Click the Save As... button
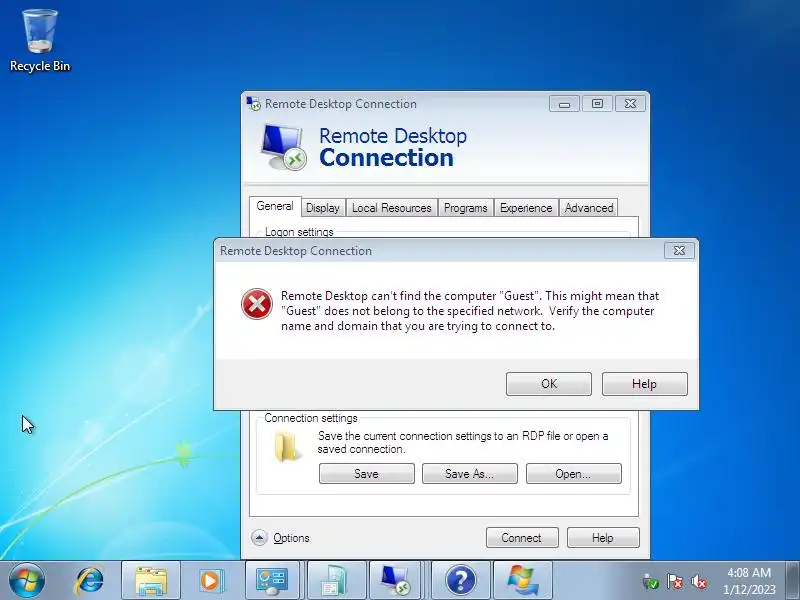The height and width of the screenshot is (600, 800). pyautogui.click(x=469, y=473)
